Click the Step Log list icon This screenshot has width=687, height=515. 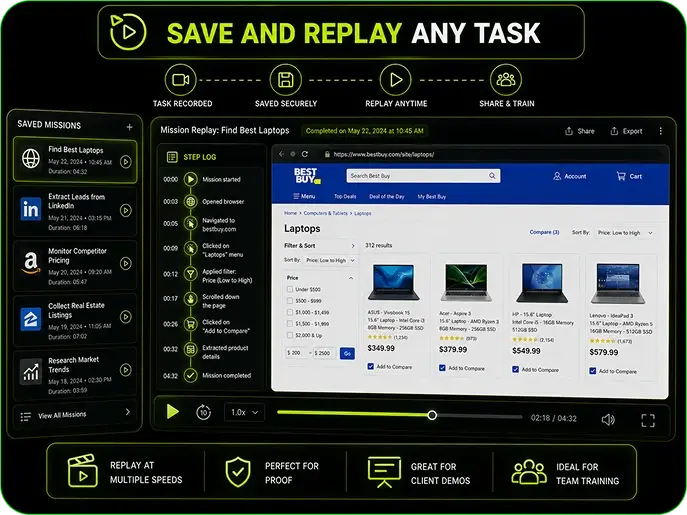click(x=172, y=157)
